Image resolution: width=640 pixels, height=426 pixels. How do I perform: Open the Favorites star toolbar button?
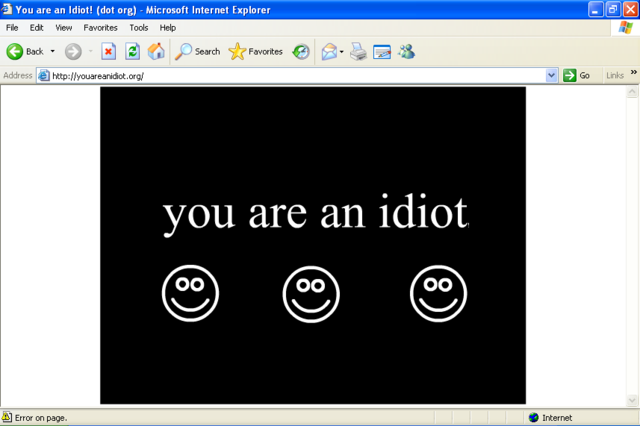(x=256, y=51)
